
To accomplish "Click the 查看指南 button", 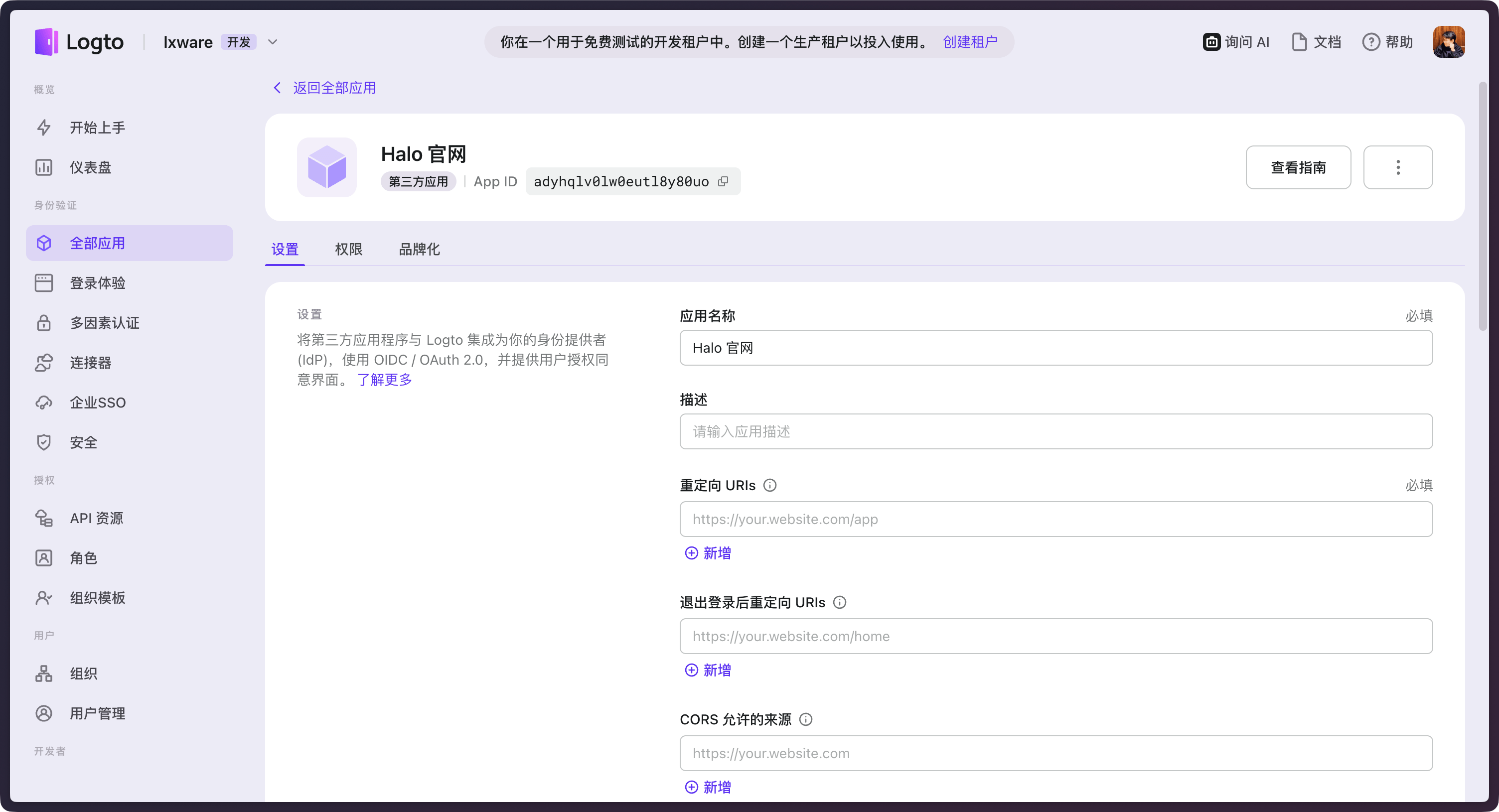I will [x=1298, y=167].
